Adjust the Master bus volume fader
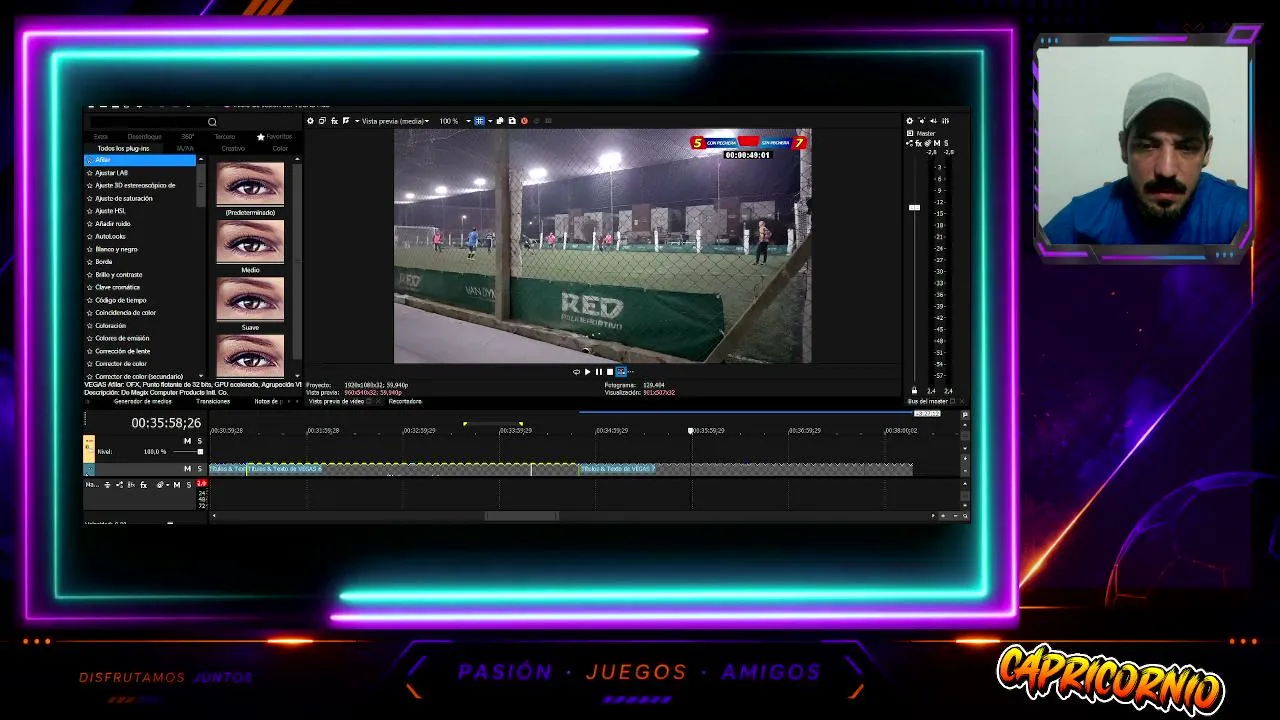 (x=914, y=207)
